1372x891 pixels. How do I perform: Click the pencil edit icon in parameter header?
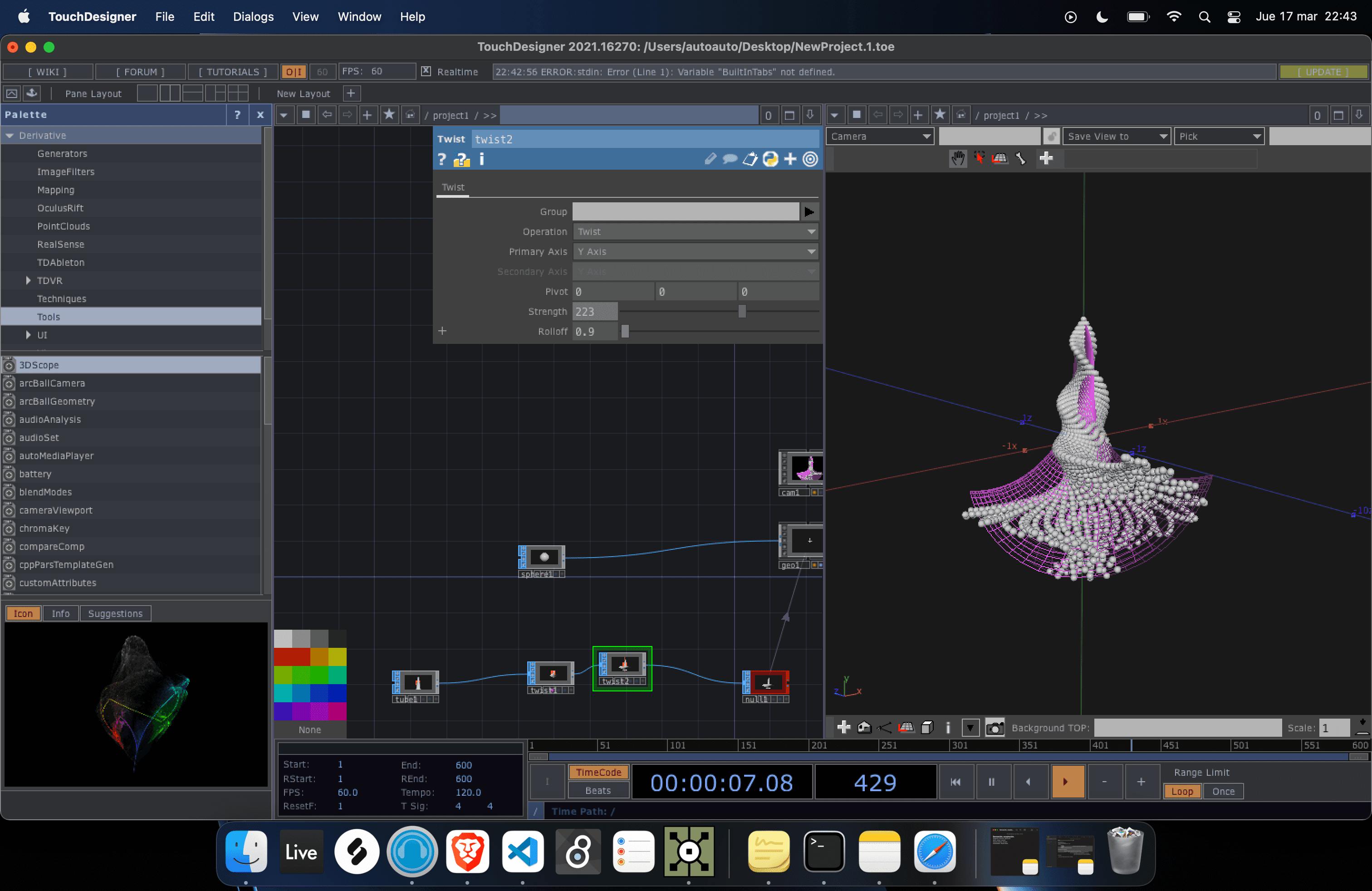tap(710, 159)
